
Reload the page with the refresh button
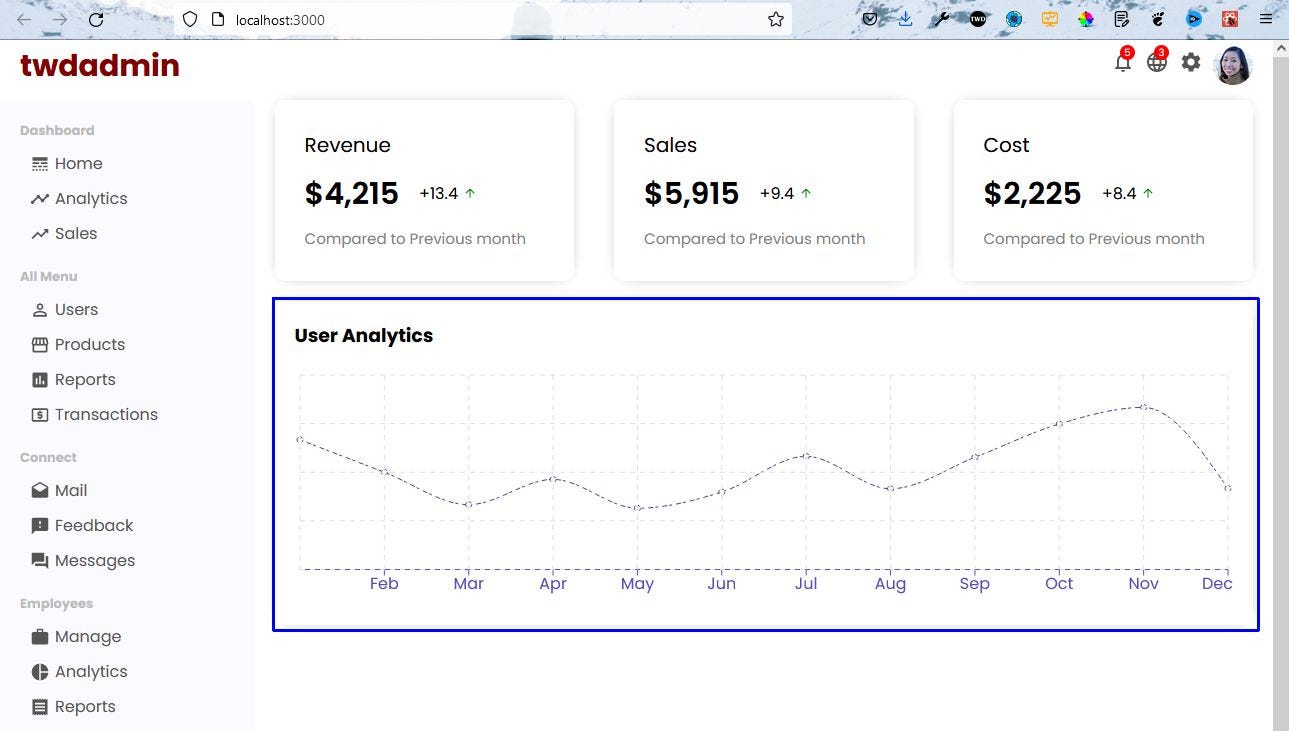coord(96,19)
